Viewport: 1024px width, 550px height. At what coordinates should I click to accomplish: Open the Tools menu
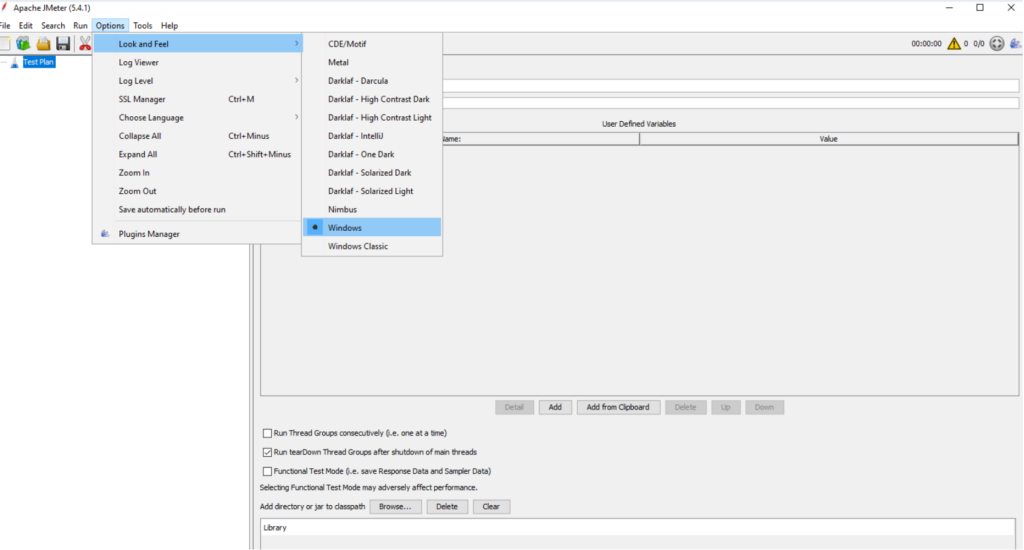[x=143, y=25]
